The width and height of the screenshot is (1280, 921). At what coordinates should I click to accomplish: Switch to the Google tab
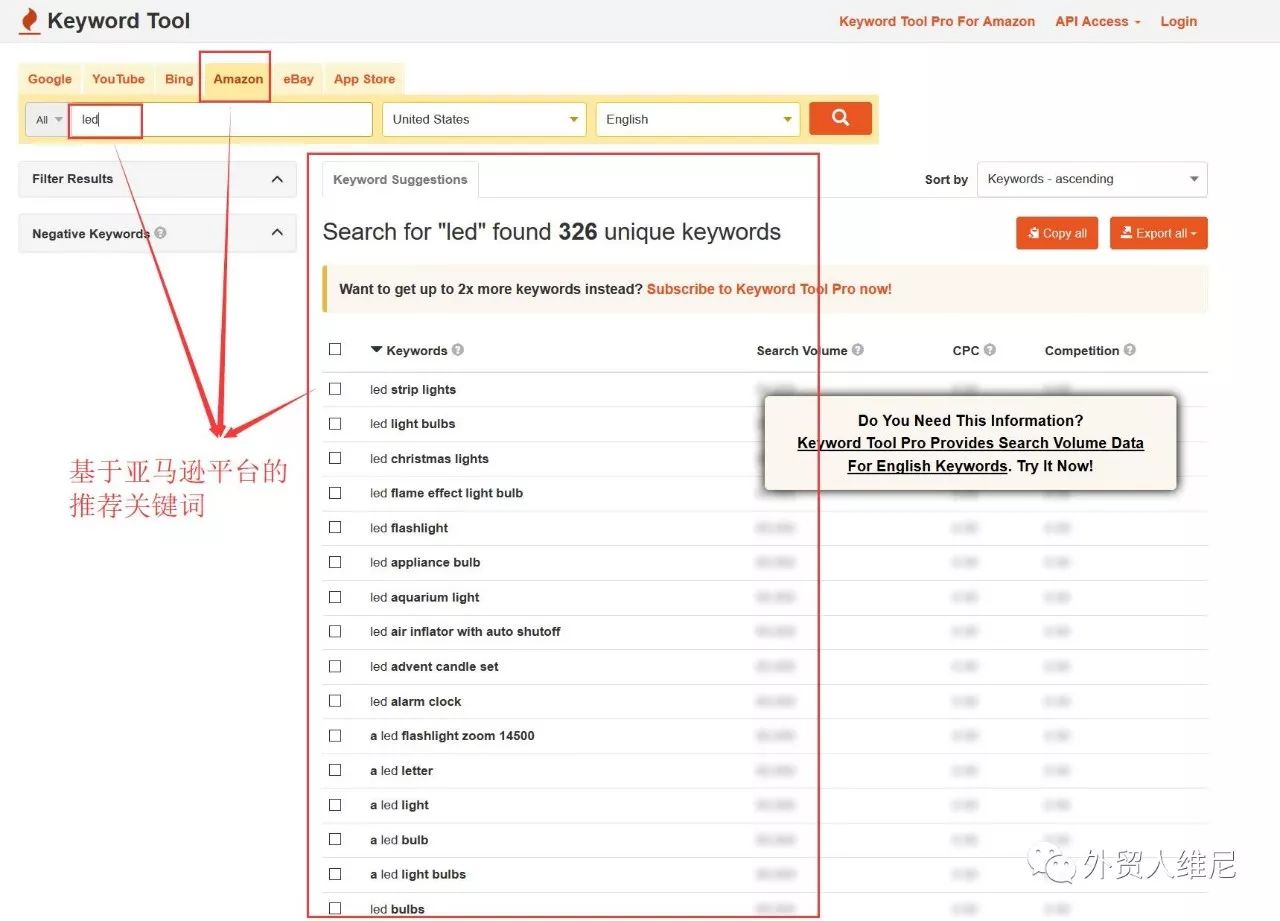[50, 79]
